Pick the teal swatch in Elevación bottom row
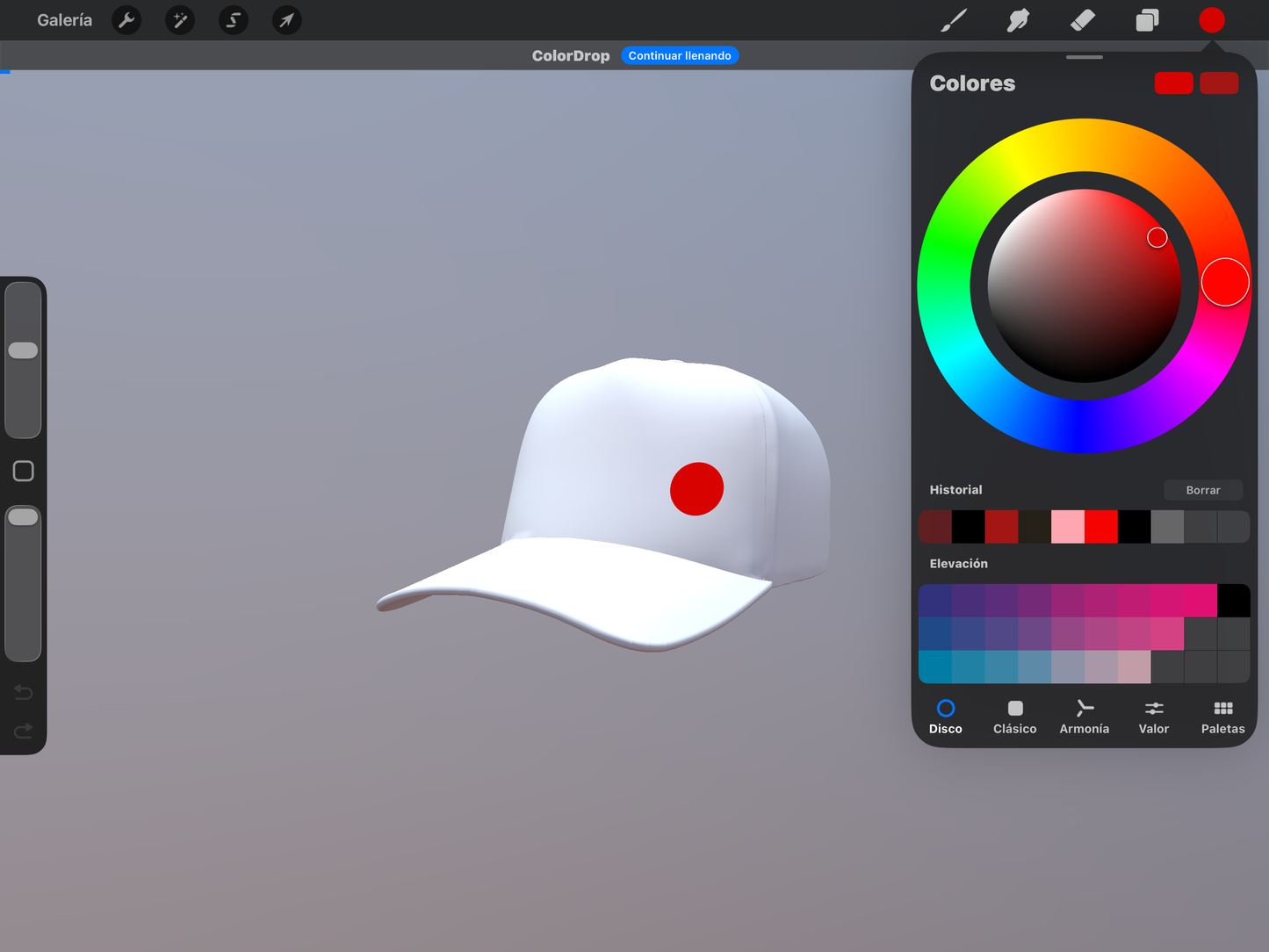 click(x=935, y=667)
